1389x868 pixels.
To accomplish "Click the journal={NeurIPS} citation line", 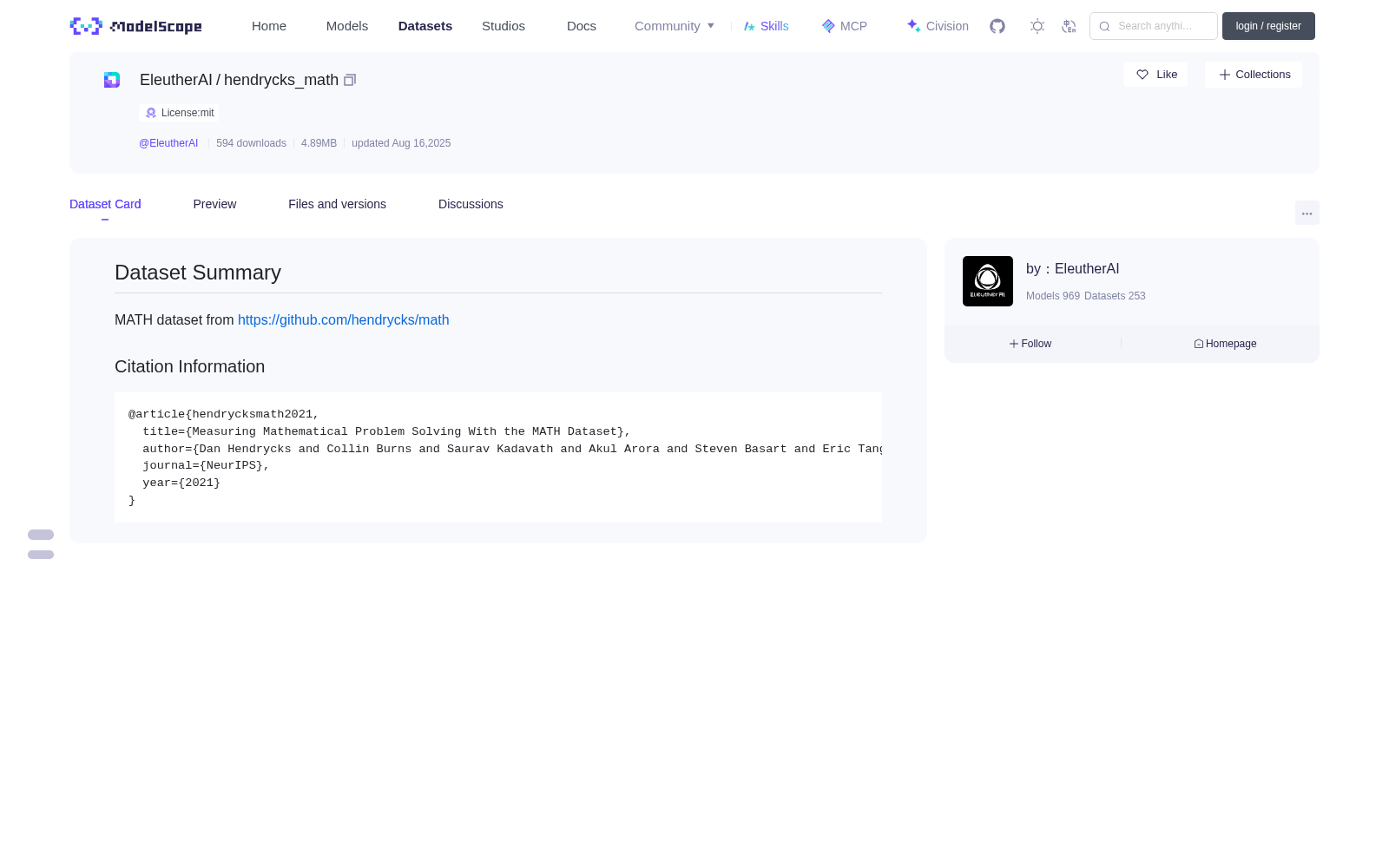I will (x=207, y=466).
